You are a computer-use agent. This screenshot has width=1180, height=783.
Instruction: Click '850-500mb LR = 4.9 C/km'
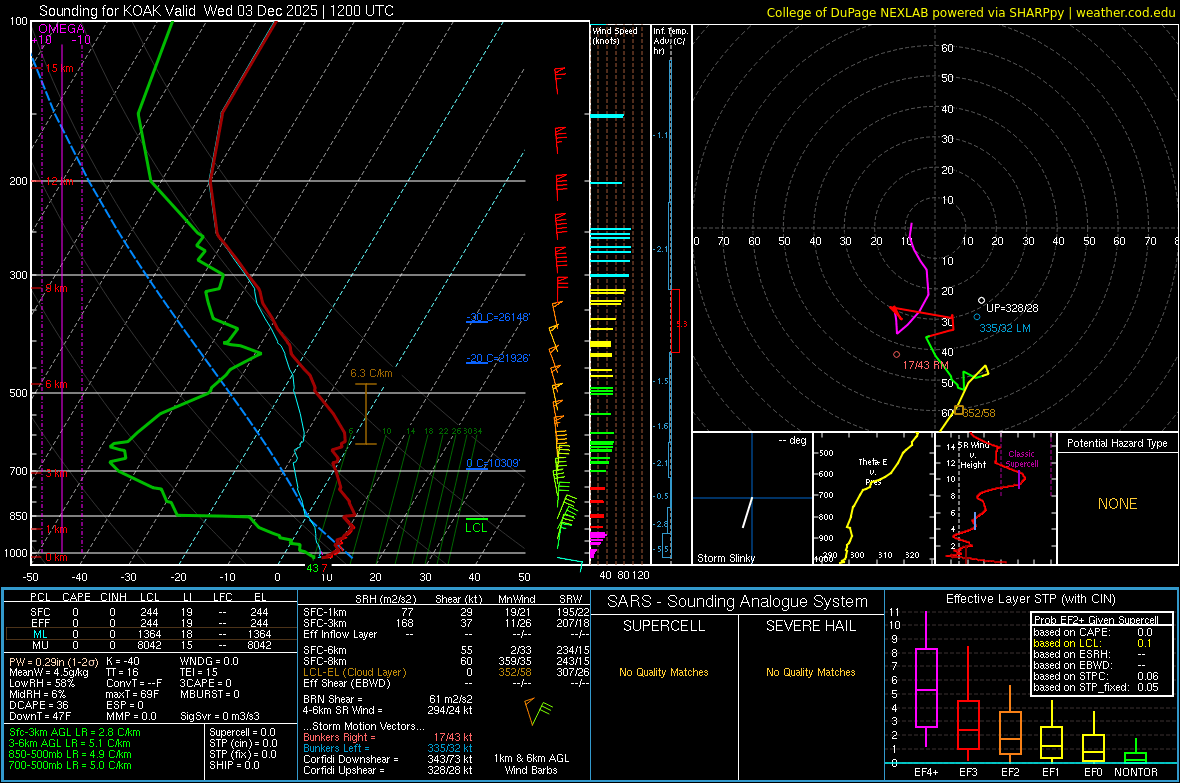pyautogui.click(x=70, y=754)
